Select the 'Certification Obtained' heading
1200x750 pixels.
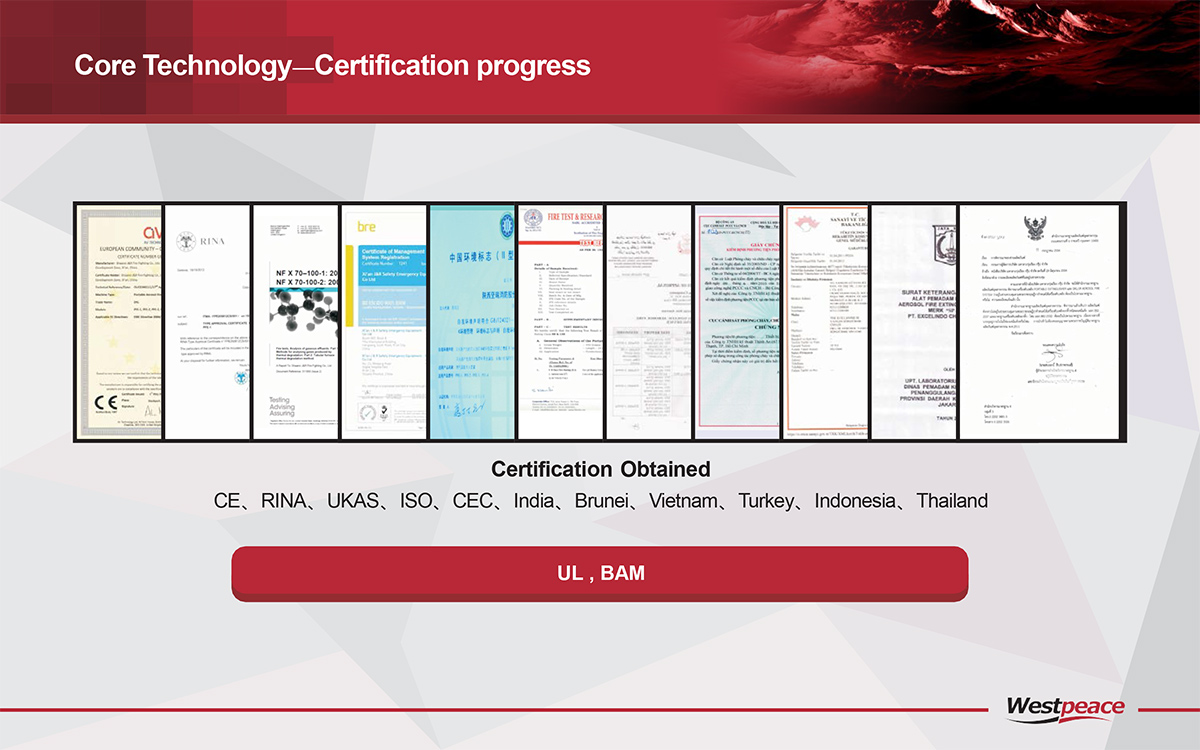[x=600, y=469]
